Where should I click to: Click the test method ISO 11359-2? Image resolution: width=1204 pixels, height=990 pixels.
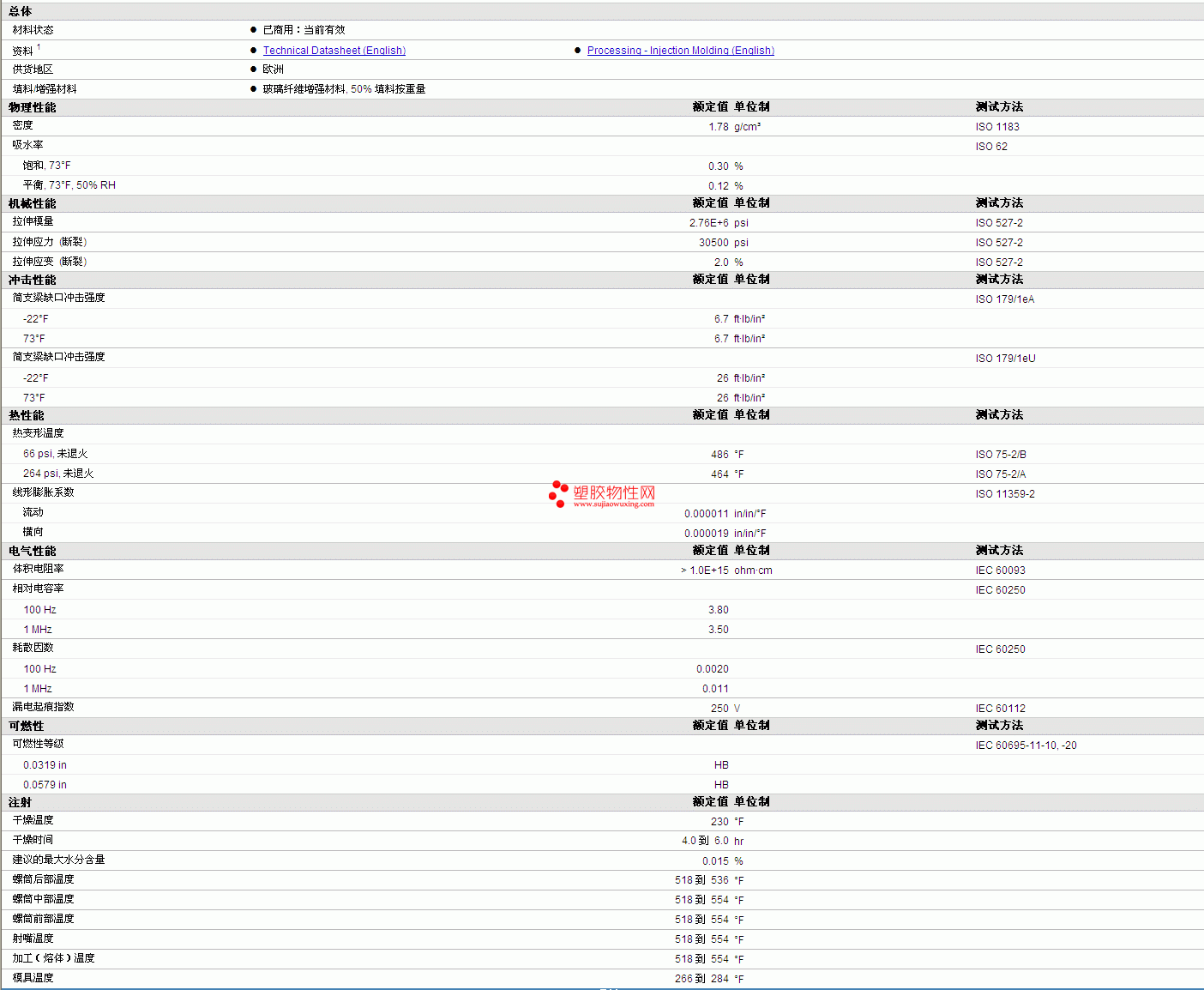pos(1005,494)
